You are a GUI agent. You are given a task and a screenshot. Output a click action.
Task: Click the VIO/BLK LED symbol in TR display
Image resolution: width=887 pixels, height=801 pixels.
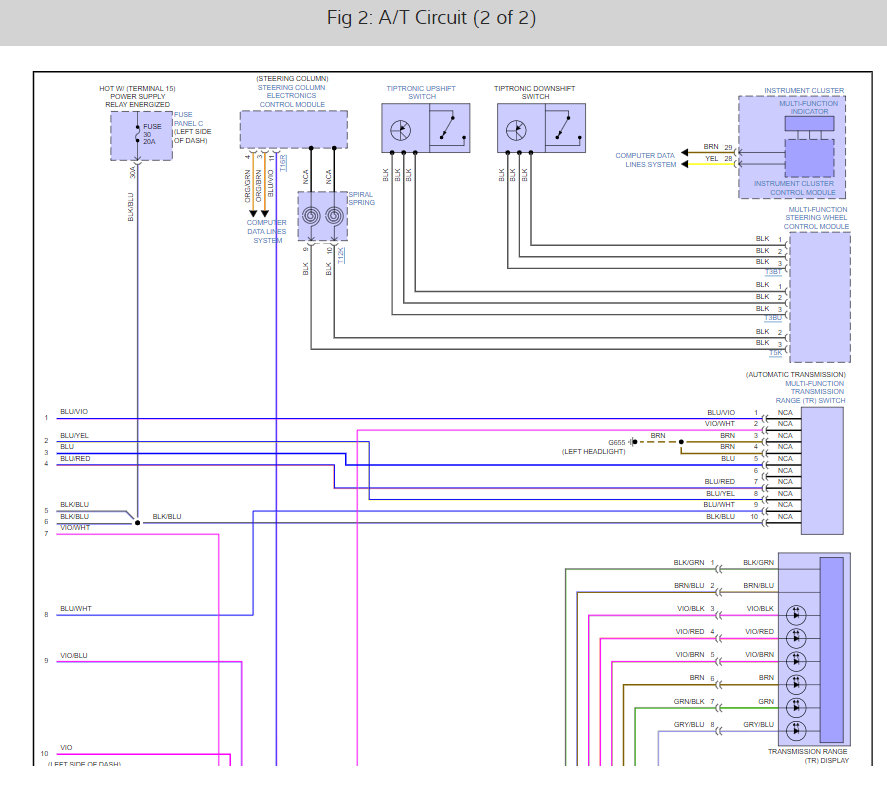pyautogui.click(x=796, y=614)
